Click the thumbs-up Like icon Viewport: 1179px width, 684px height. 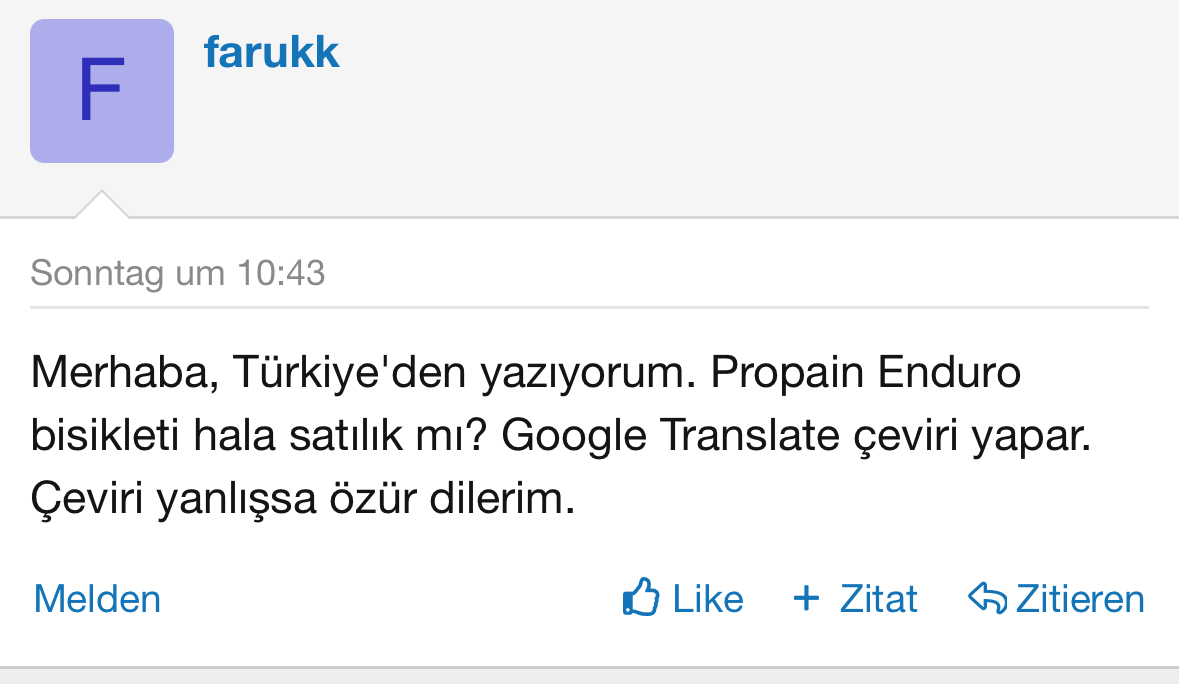641,598
